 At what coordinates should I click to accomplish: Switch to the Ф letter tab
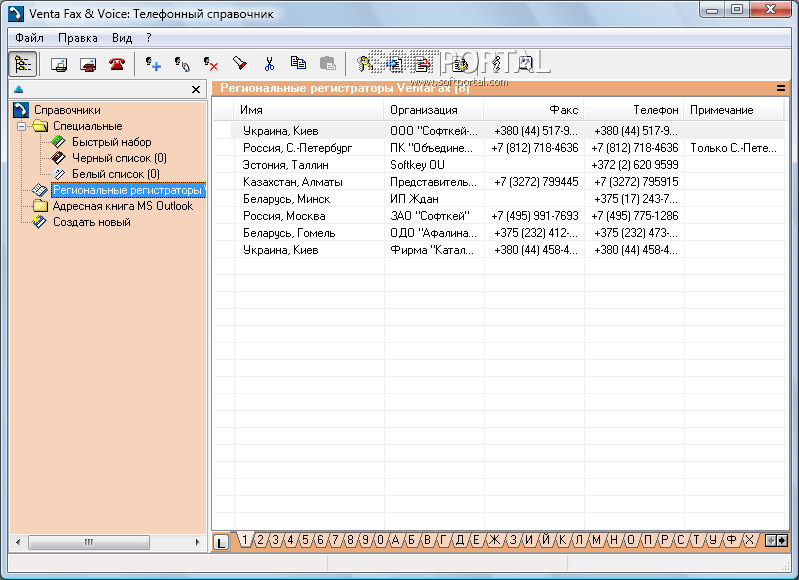coord(731,540)
